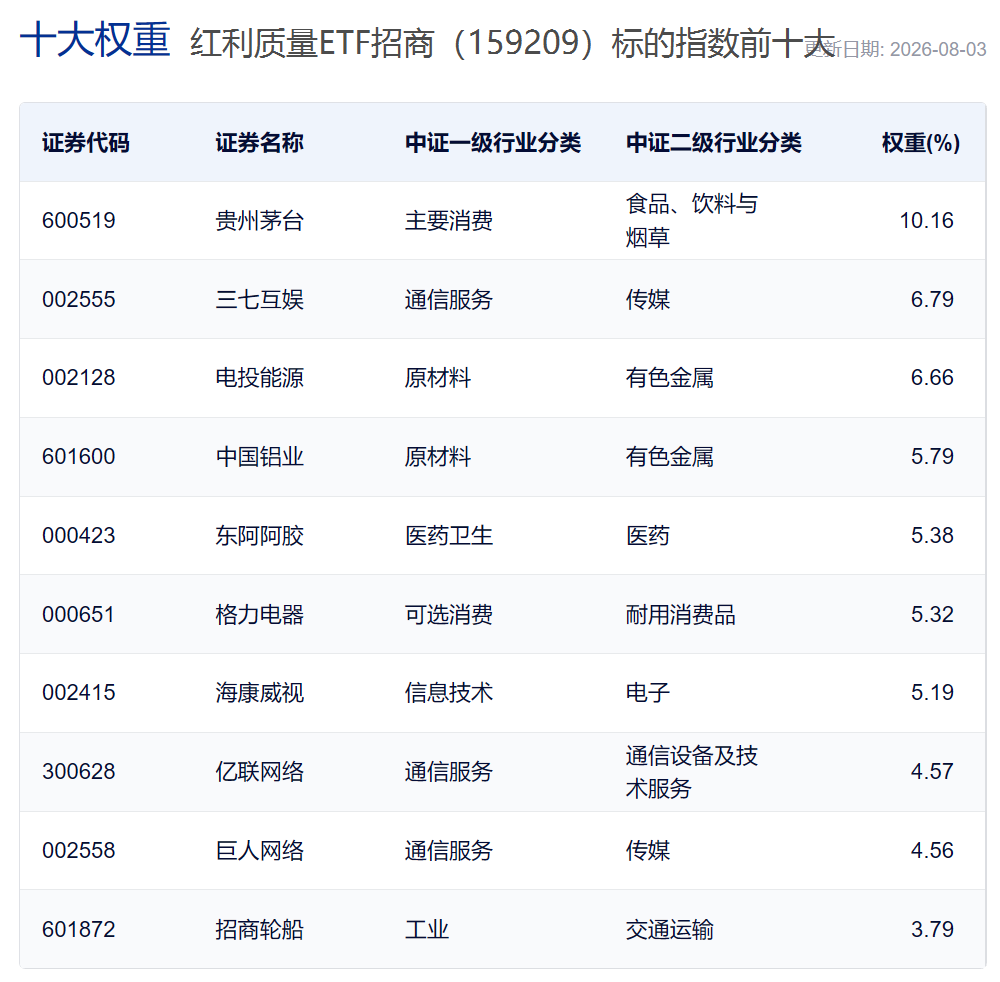Click the 中证二级行业分类 column header
This screenshot has height=982, width=1000.
(714, 143)
